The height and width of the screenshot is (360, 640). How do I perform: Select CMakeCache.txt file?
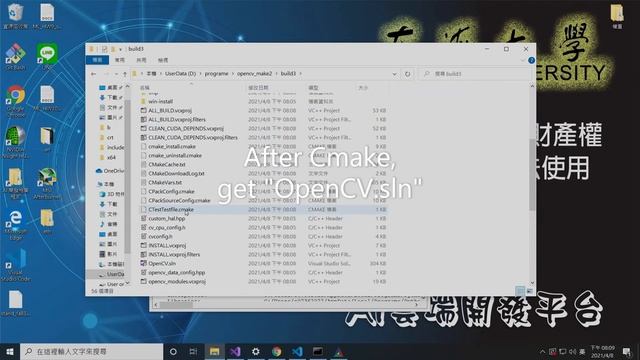tap(167, 164)
